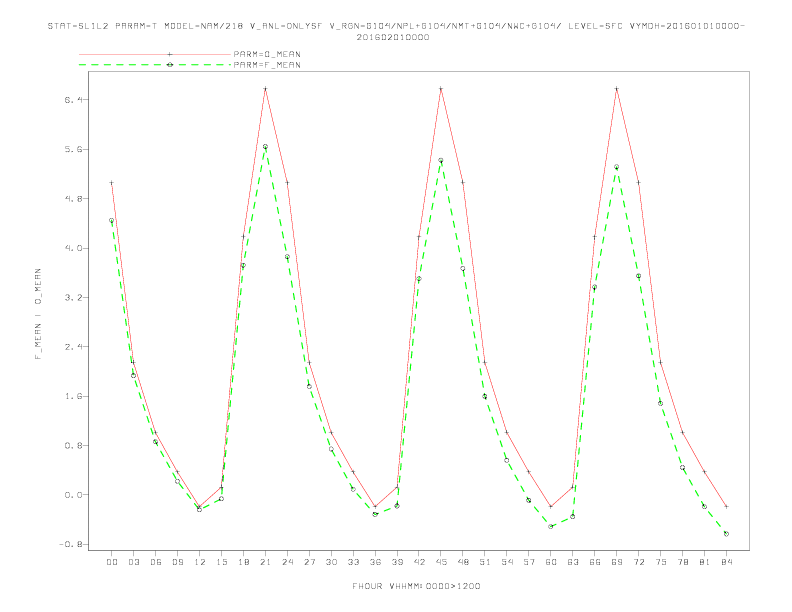Click x-axis tick label 60
The image size is (792, 612).
coord(551,562)
